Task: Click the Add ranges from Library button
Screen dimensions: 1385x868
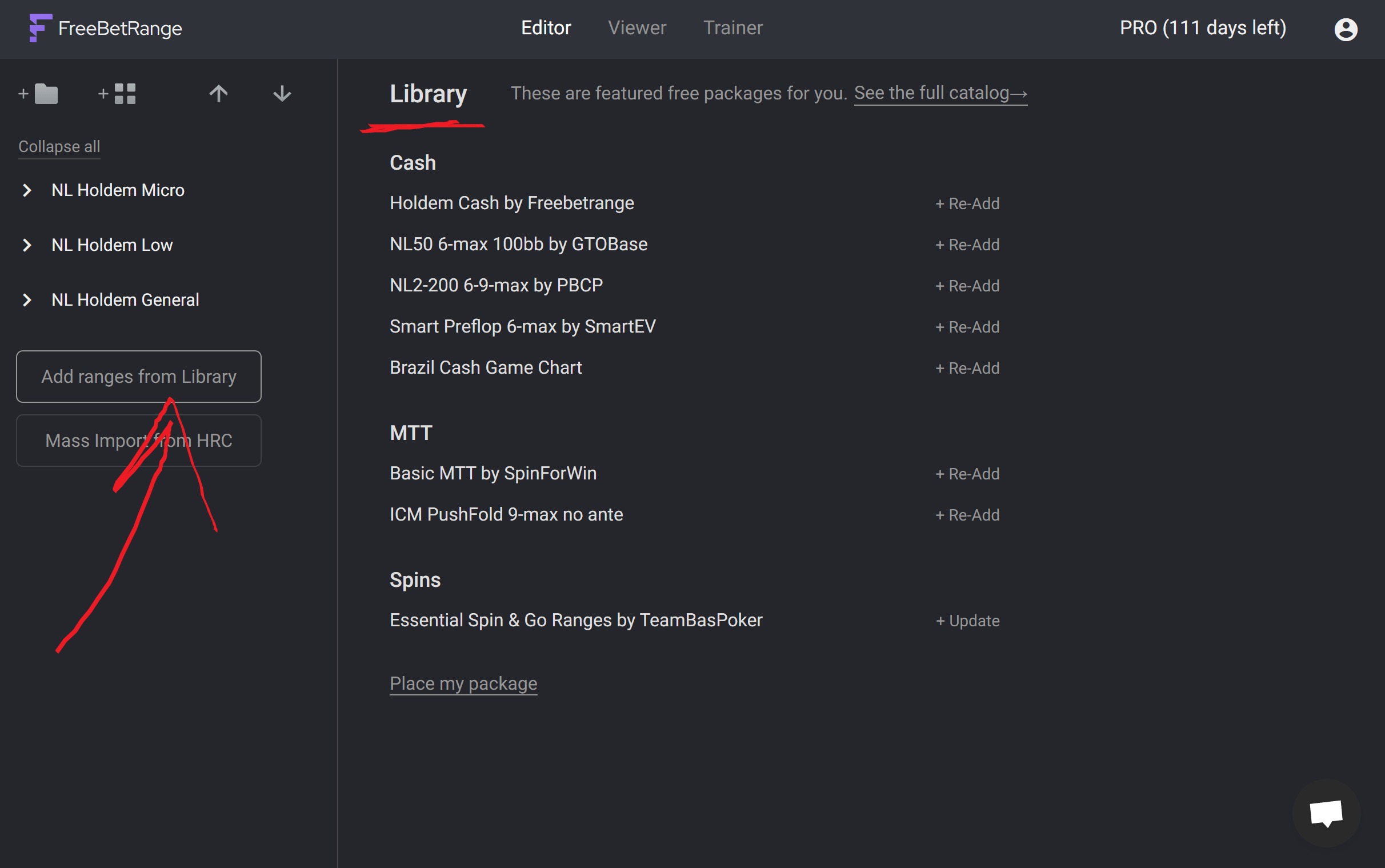Action: point(138,377)
